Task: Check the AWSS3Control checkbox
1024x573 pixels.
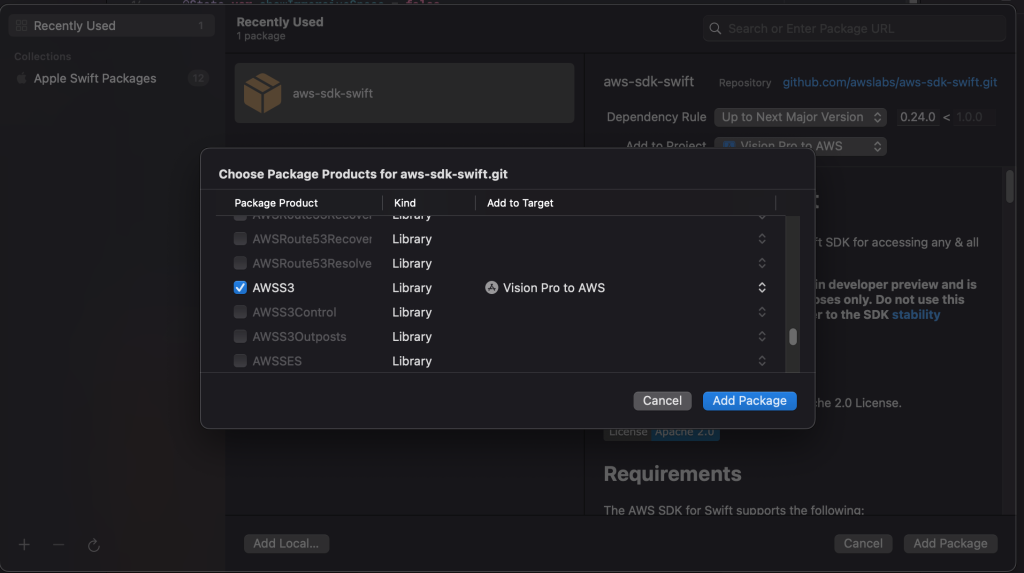Action: click(240, 312)
